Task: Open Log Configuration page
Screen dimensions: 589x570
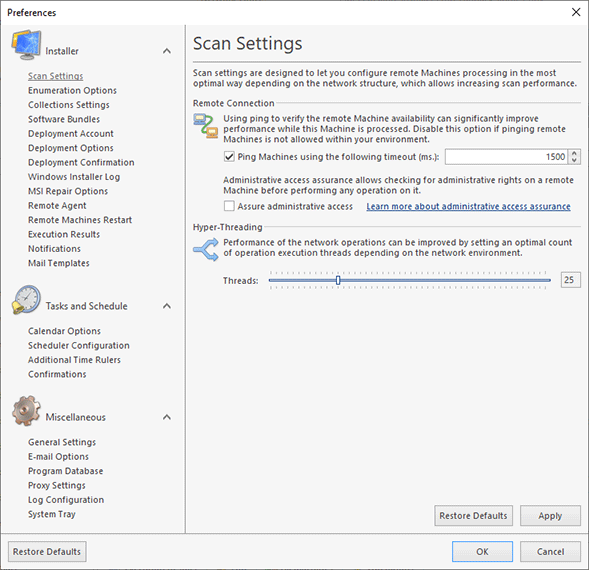Action: click(x=66, y=500)
